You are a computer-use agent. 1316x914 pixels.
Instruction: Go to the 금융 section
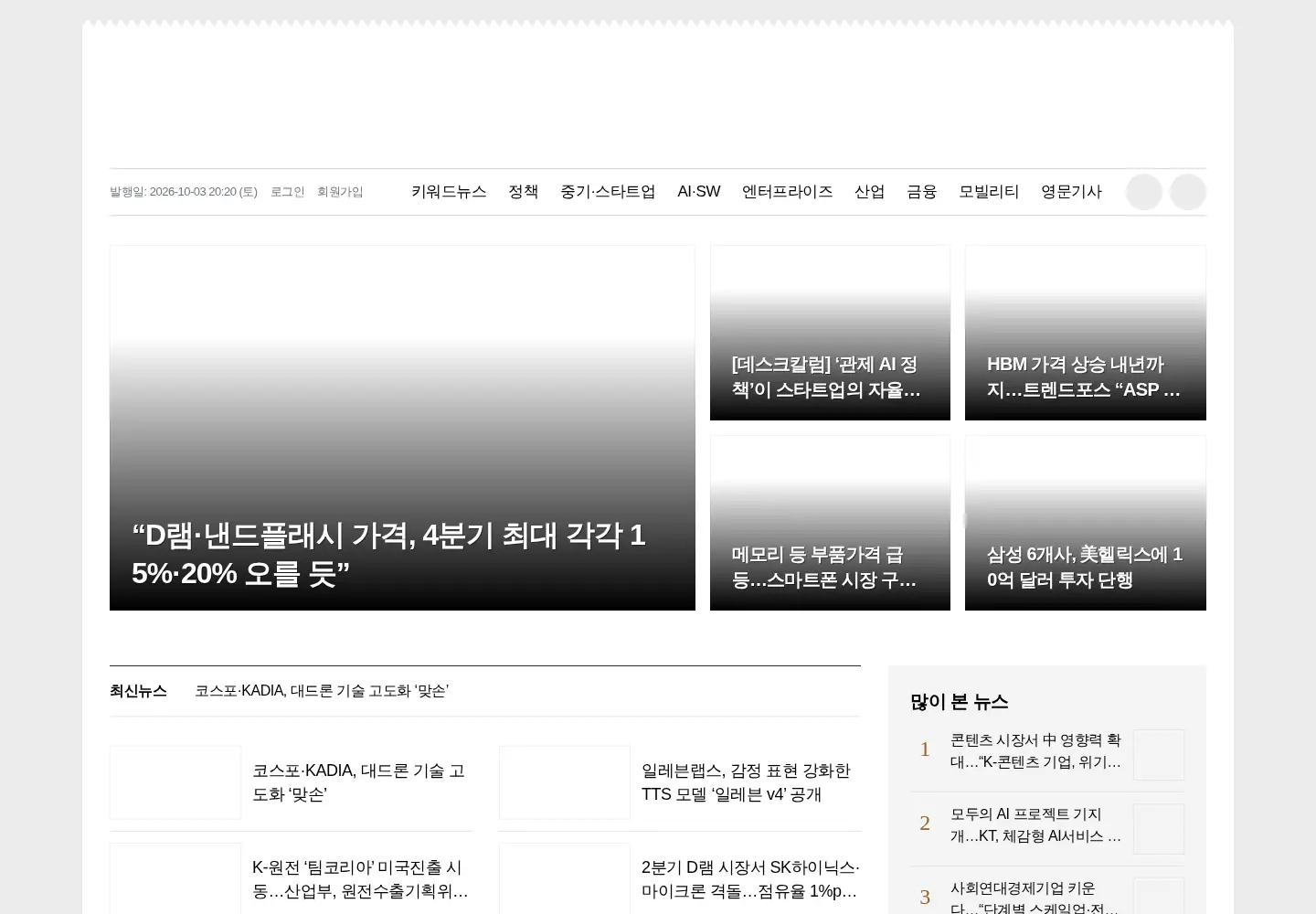[922, 192]
